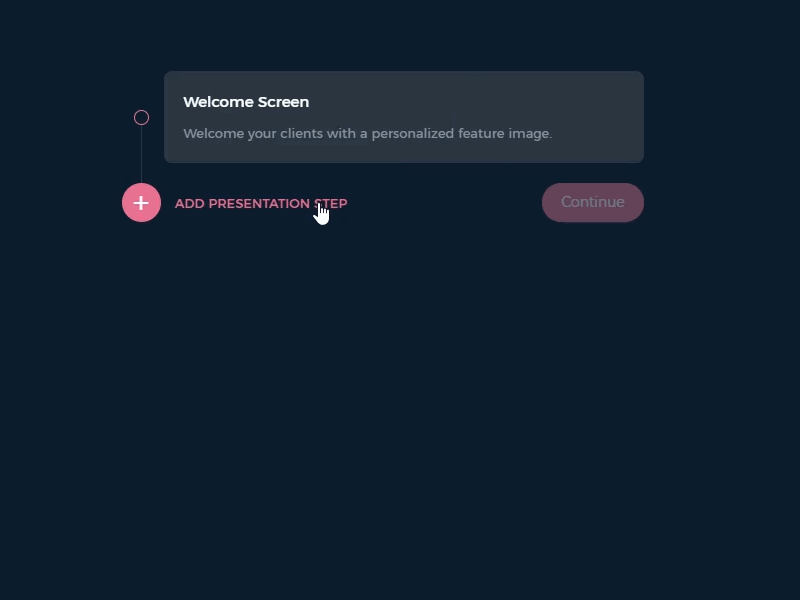Viewport: 800px width, 600px height.
Task: Click 'personalized feature image' in the card description
Action: pyautogui.click(x=462, y=134)
